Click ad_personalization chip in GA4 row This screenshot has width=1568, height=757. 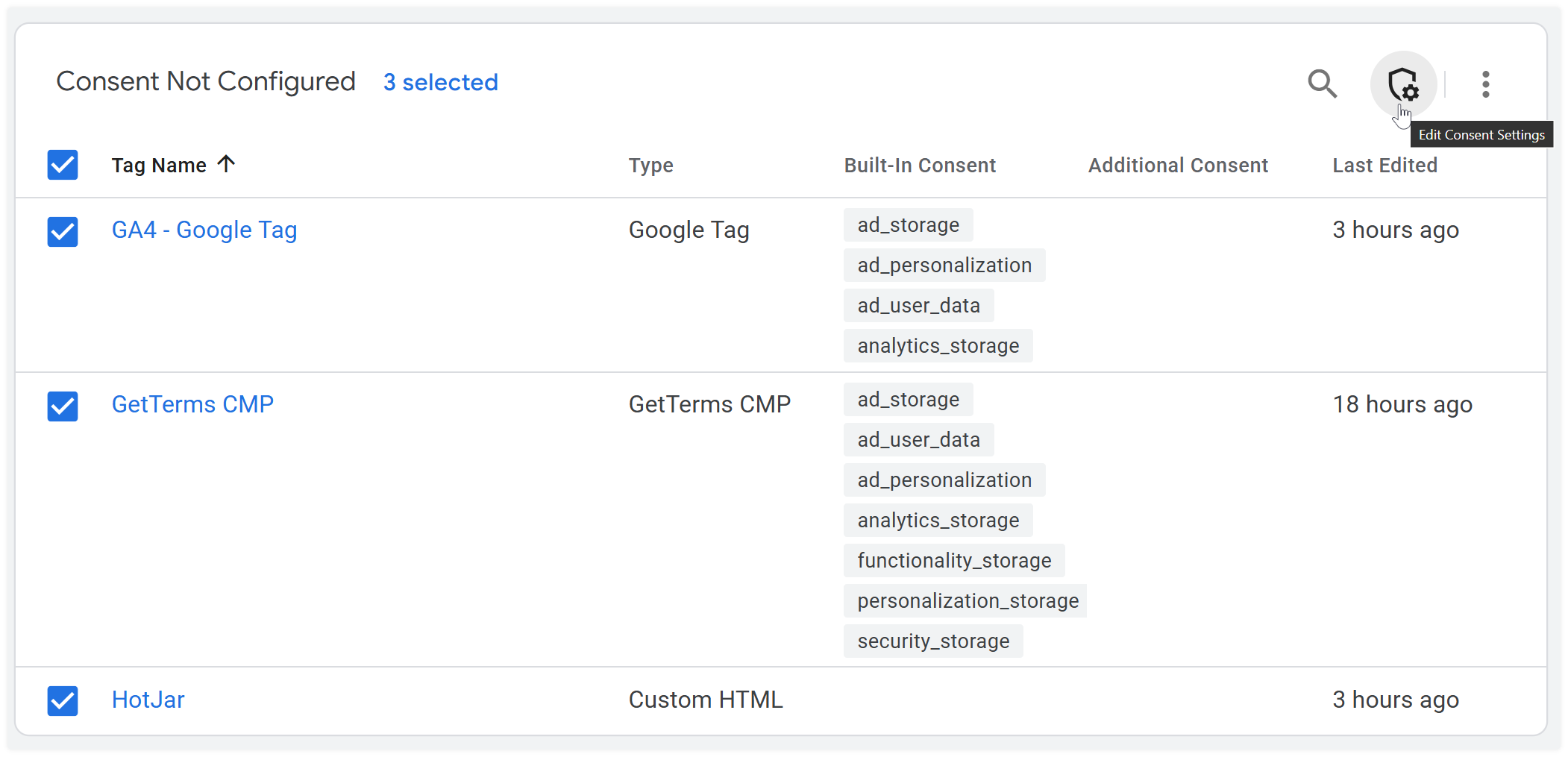(x=944, y=265)
